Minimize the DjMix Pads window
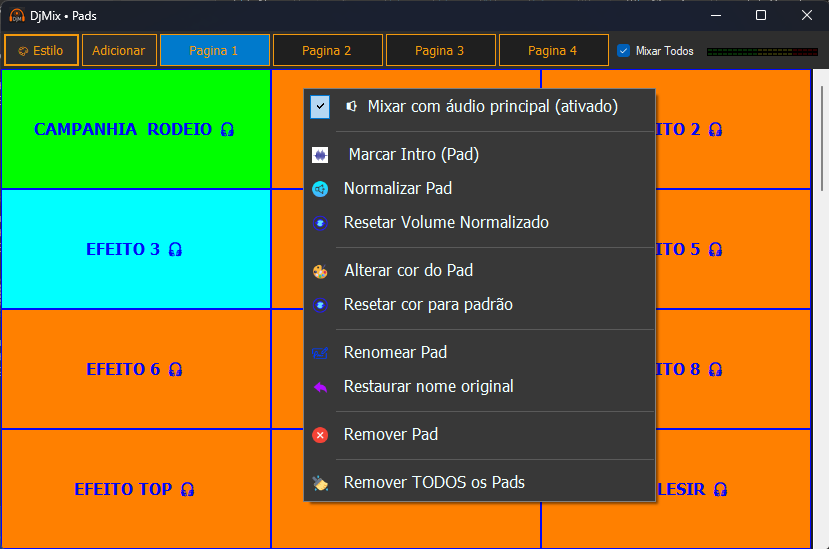 pyautogui.click(x=716, y=15)
